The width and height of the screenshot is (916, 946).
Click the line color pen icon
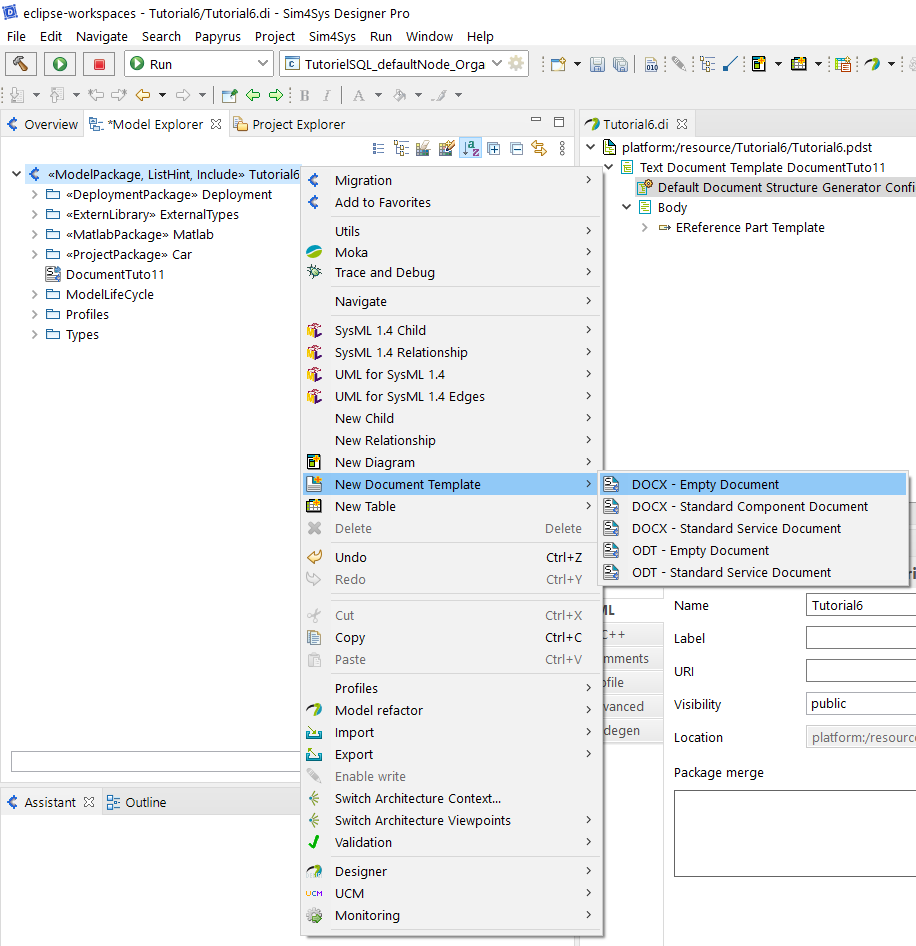click(x=441, y=95)
